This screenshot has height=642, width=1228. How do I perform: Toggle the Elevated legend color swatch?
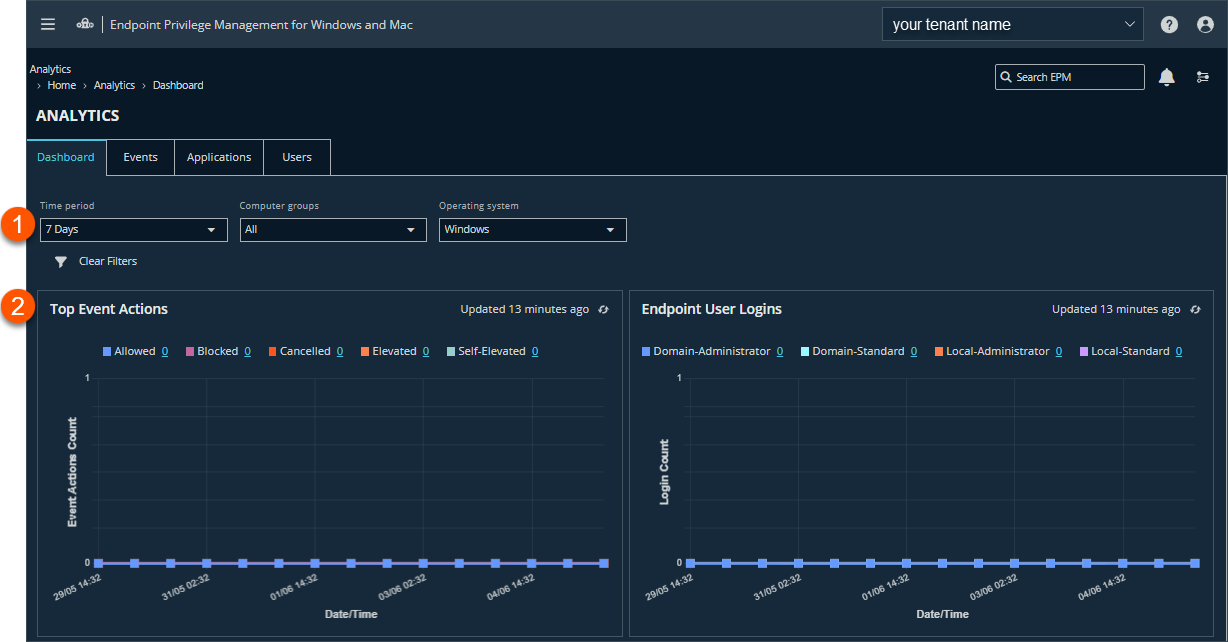click(365, 351)
